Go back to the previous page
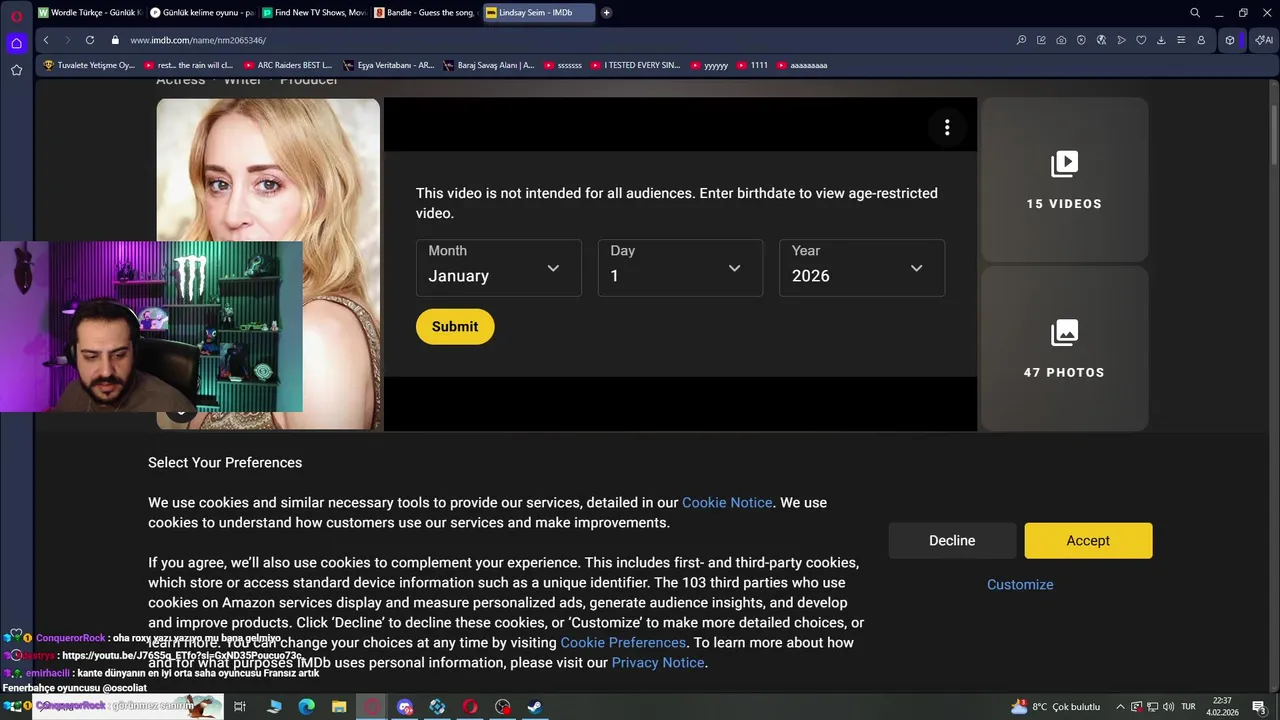The image size is (1280, 720). point(46,40)
